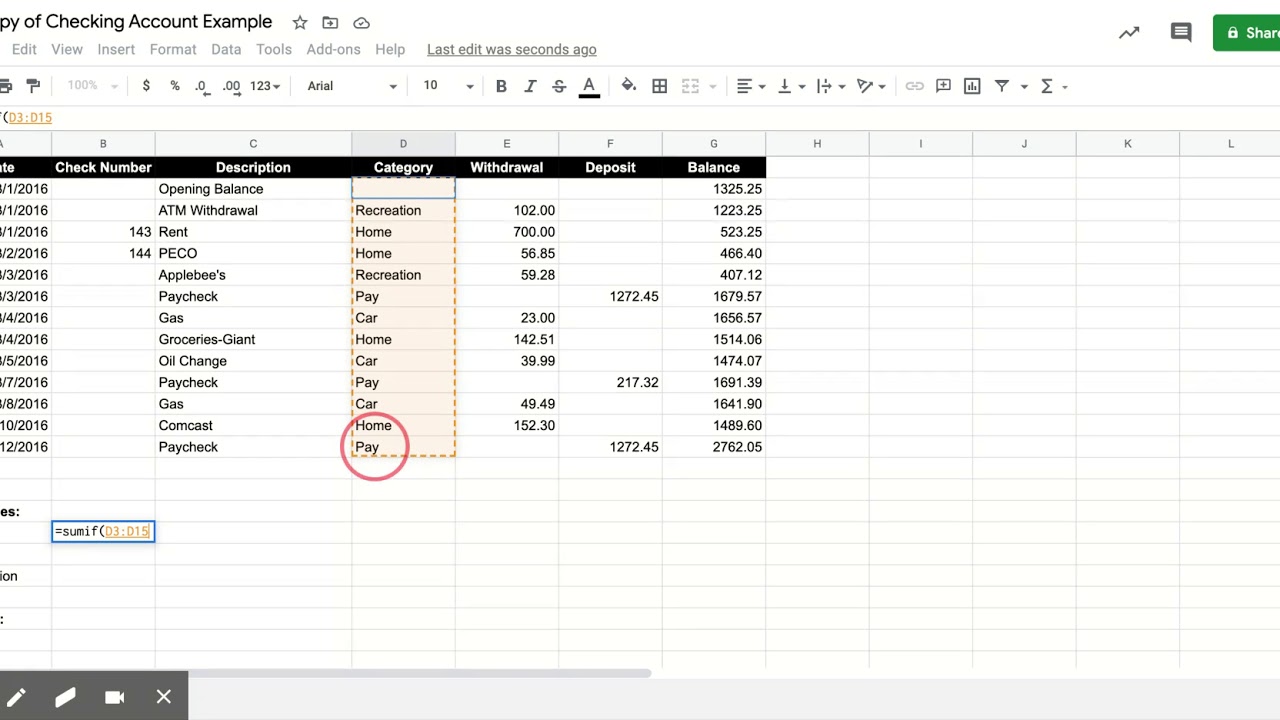Format as percent
Image resolution: width=1280 pixels, height=720 pixels.
click(175, 86)
